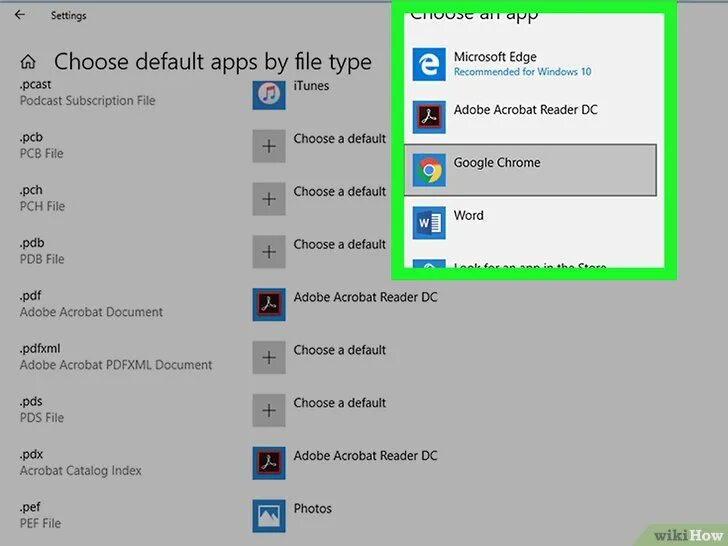Click Photos label for .pef
The image size is (728, 546).
click(x=312, y=509)
